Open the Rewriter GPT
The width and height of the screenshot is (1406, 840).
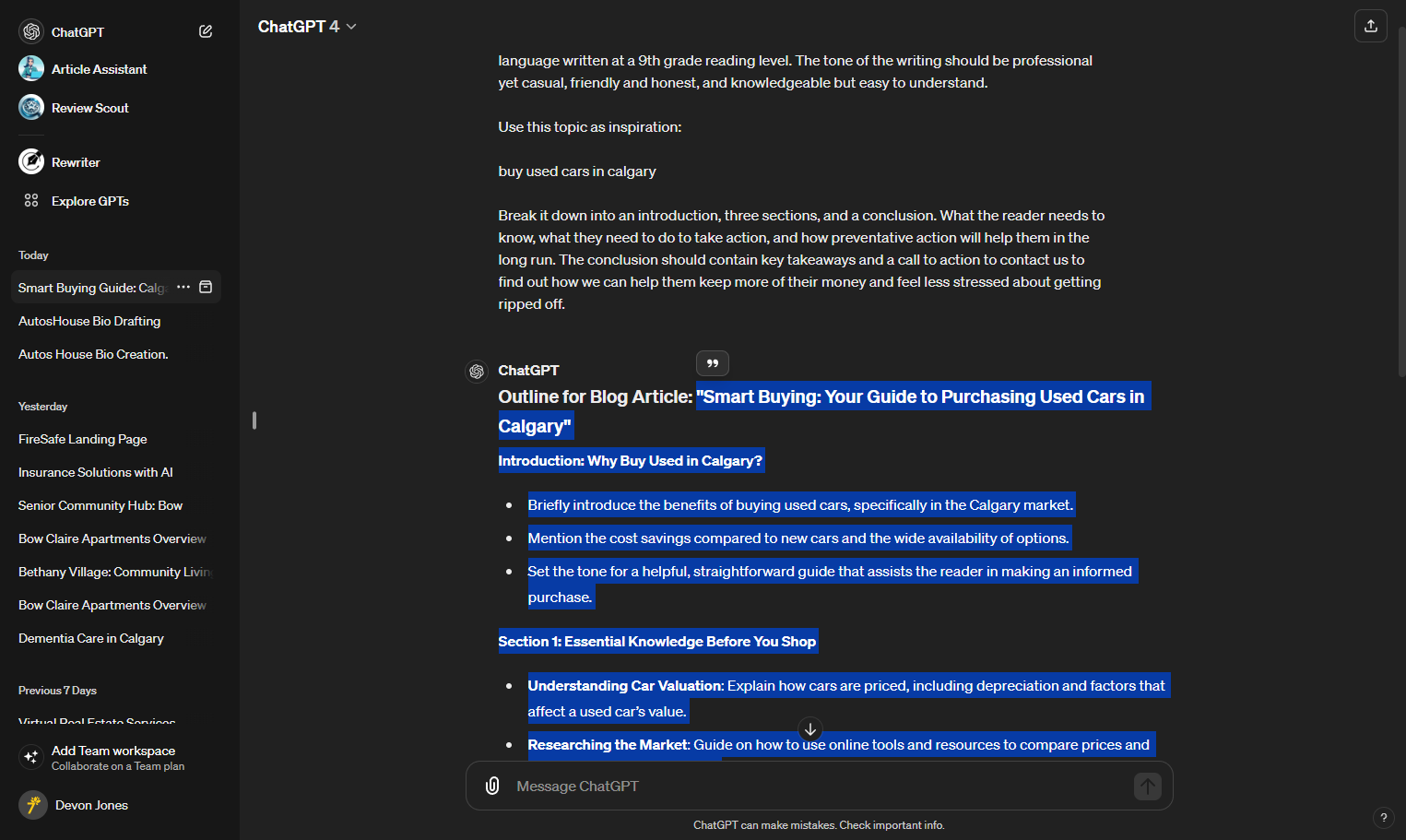coord(76,162)
